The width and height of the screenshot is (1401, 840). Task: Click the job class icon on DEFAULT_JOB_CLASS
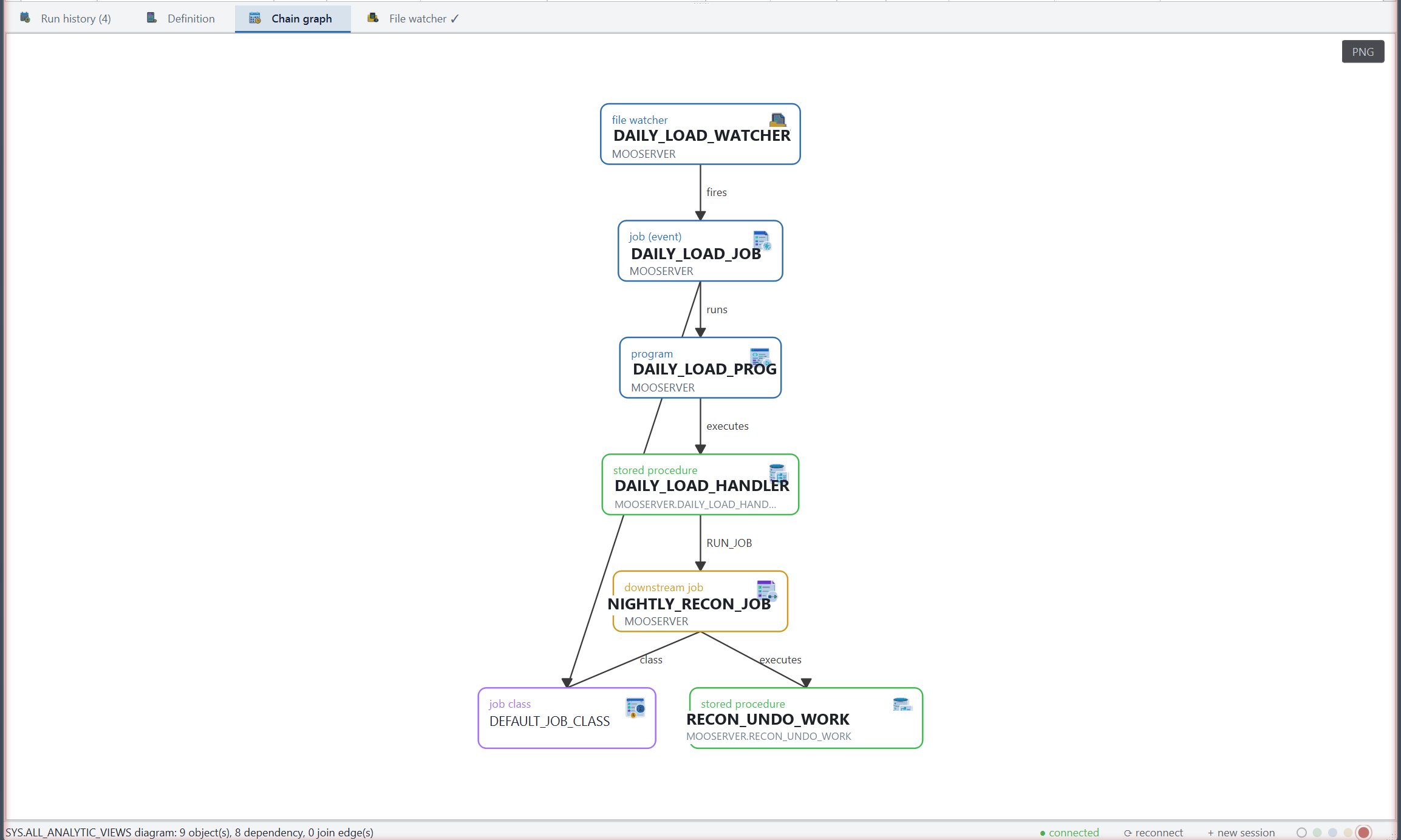[x=635, y=707]
